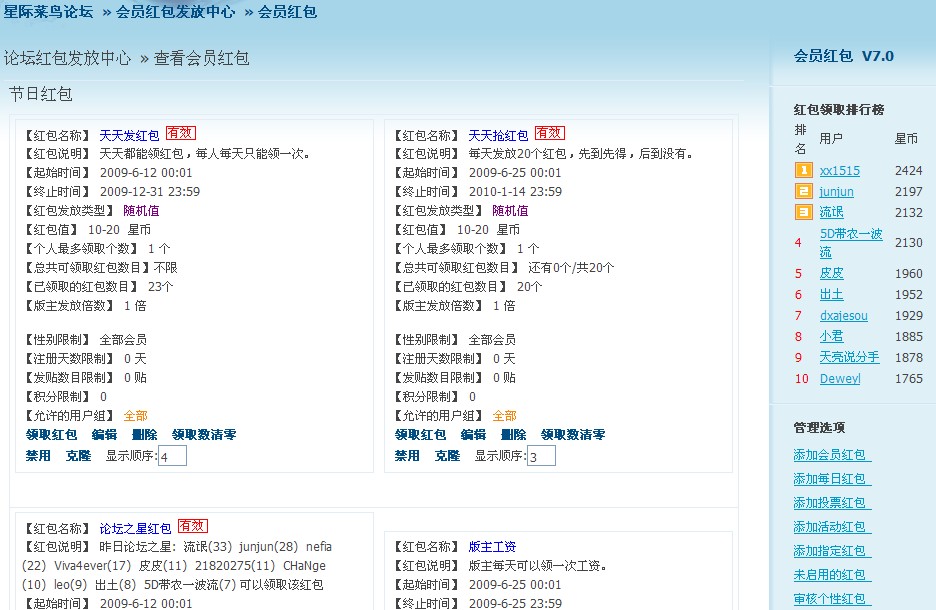Click 领取红包 under 天天发红包
This screenshot has height=610, width=936.
pos(51,435)
